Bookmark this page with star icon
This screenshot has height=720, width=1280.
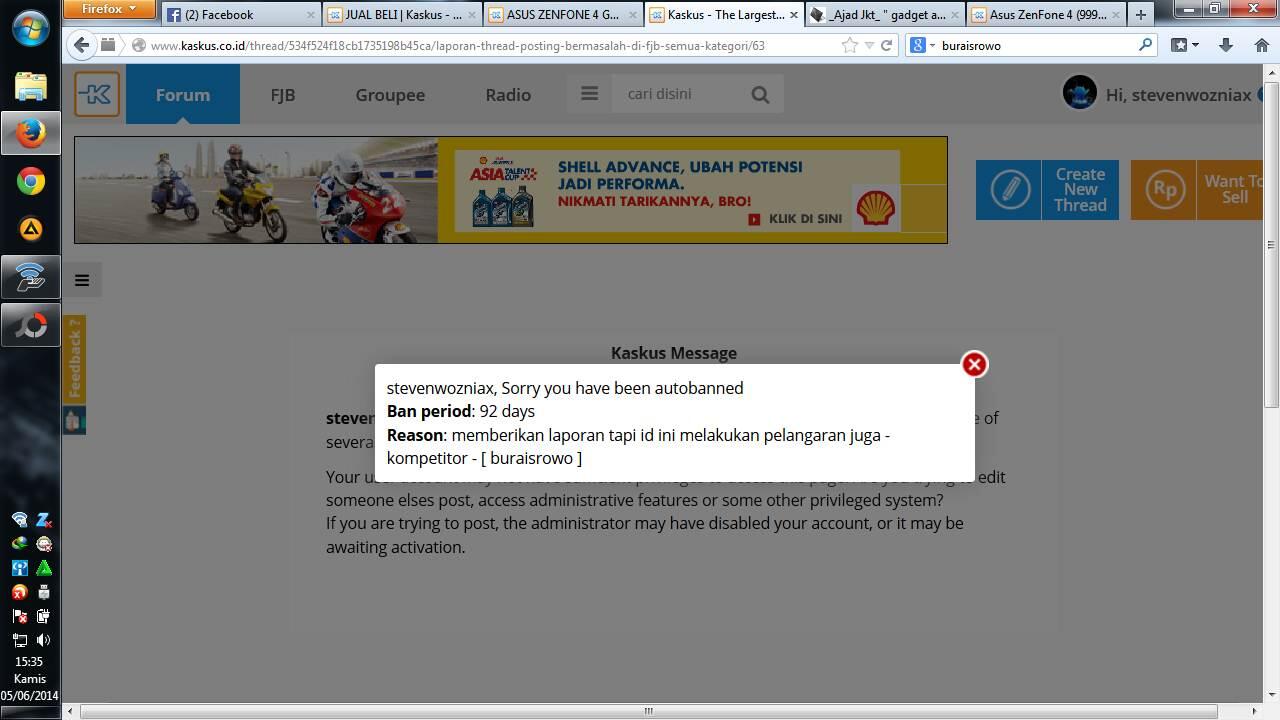click(x=849, y=45)
